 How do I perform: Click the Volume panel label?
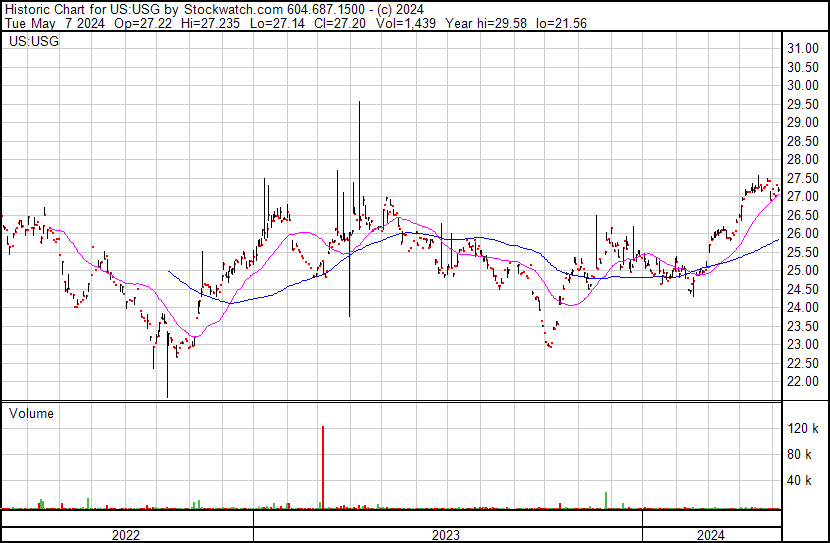31,413
